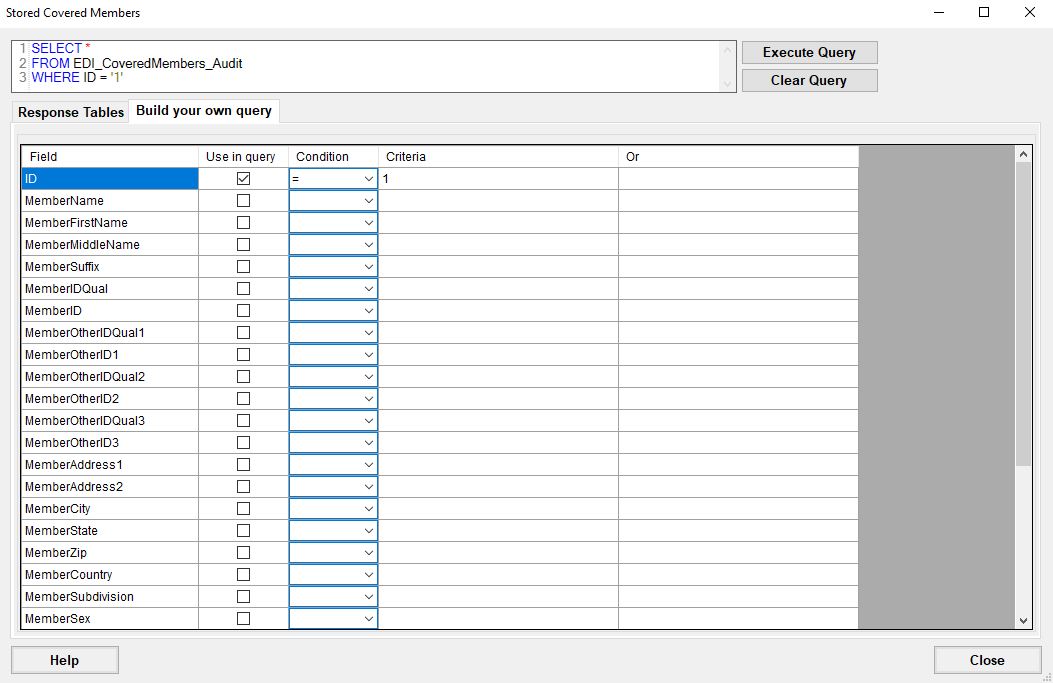Select the MemberName field cell
Image resolution: width=1053 pixels, height=683 pixels.
[110, 201]
